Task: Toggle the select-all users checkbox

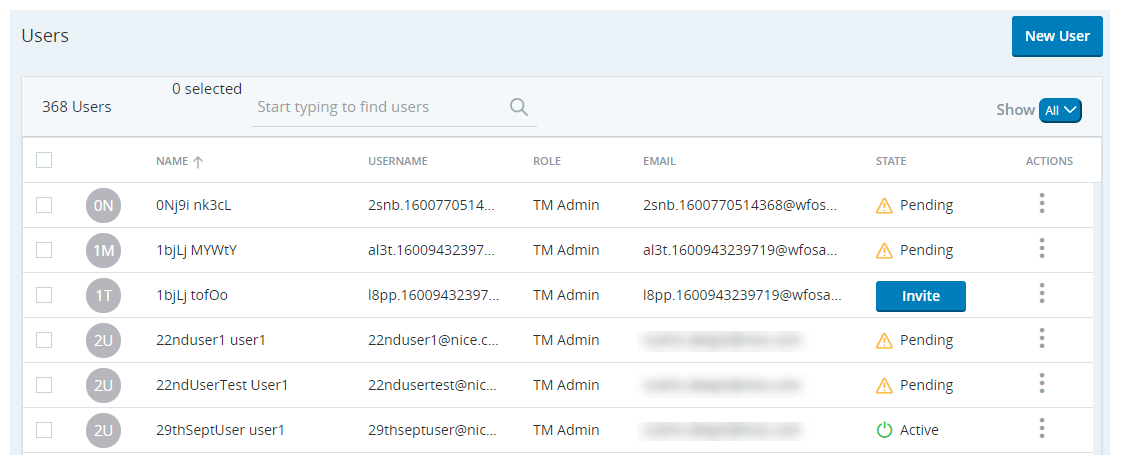Action: 44,160
